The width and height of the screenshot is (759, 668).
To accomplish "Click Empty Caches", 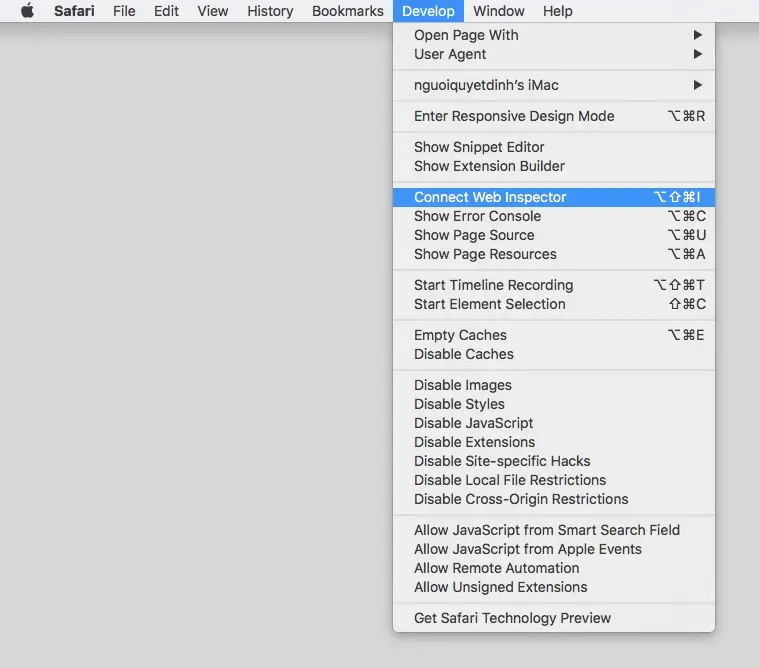I will pos(554,335).
